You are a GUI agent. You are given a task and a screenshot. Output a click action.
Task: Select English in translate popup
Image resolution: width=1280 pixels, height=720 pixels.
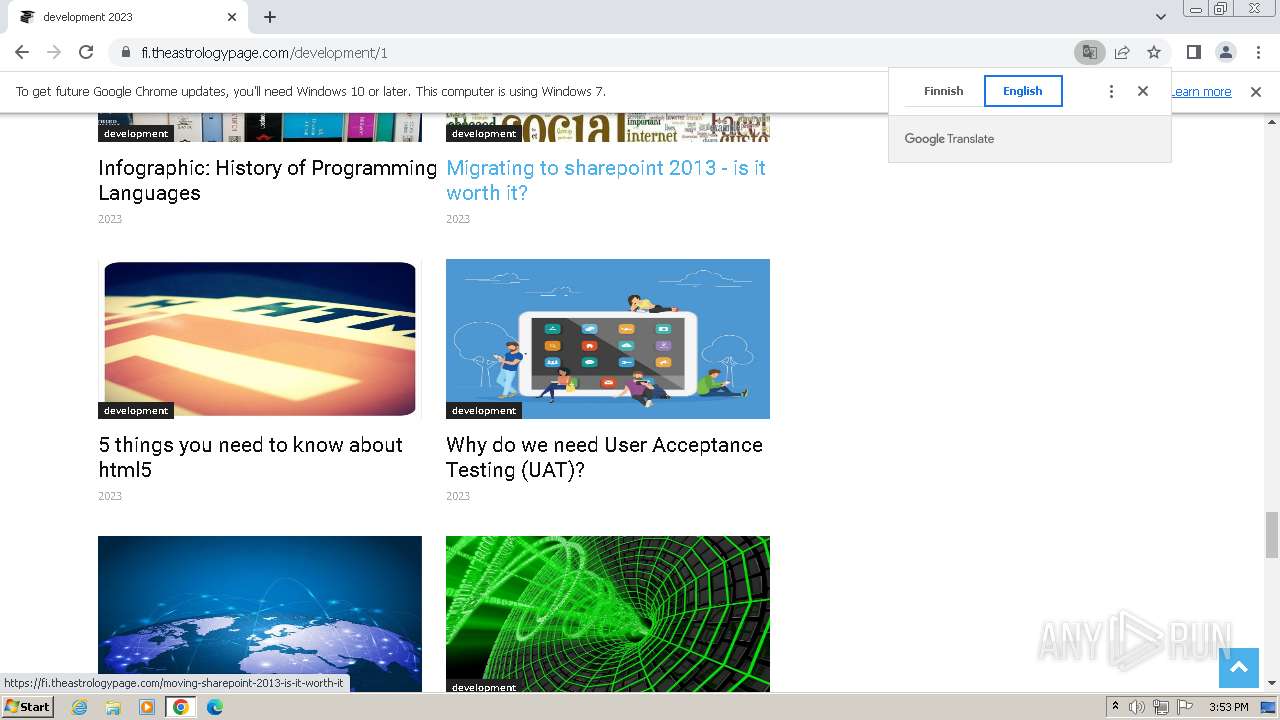1023,91
